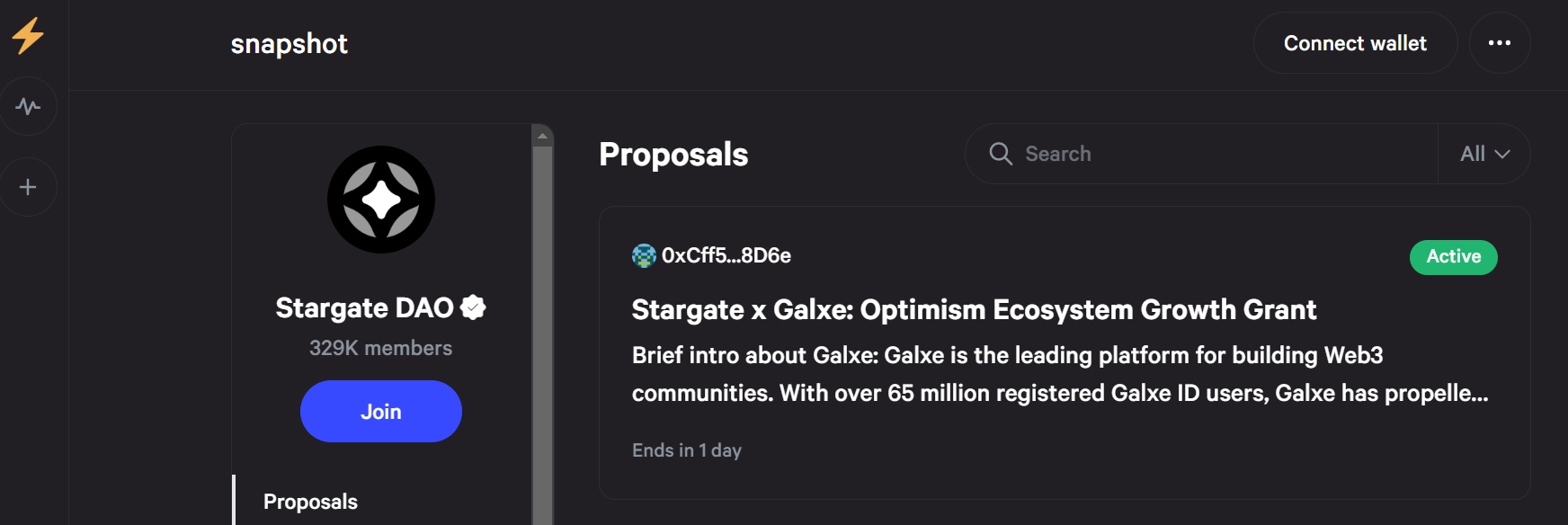
Task: Click the magnifier icon in search bar
Action: [x=1000, y=154]
